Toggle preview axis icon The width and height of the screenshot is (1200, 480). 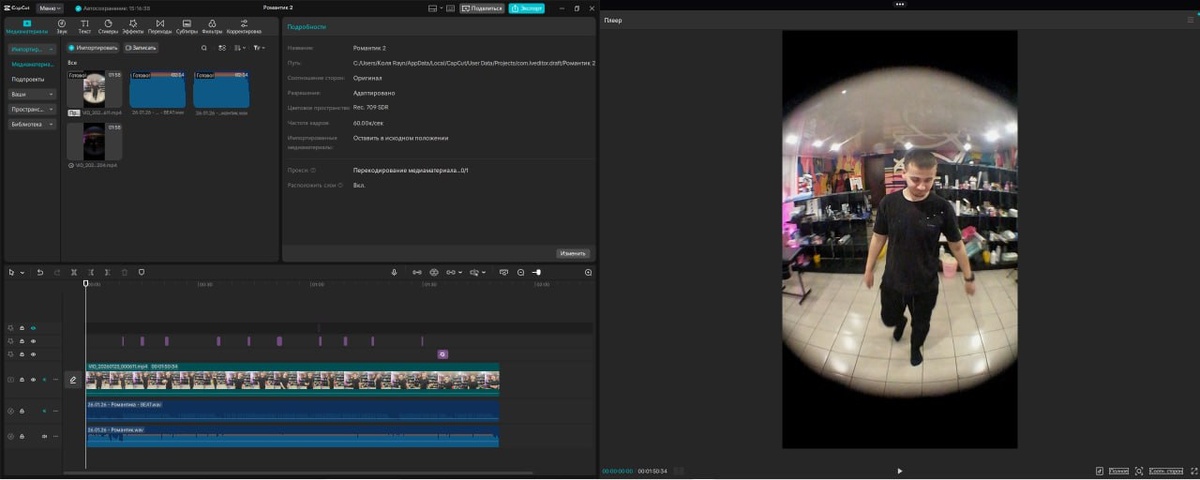pyautogui.click(x=477, y=272)
